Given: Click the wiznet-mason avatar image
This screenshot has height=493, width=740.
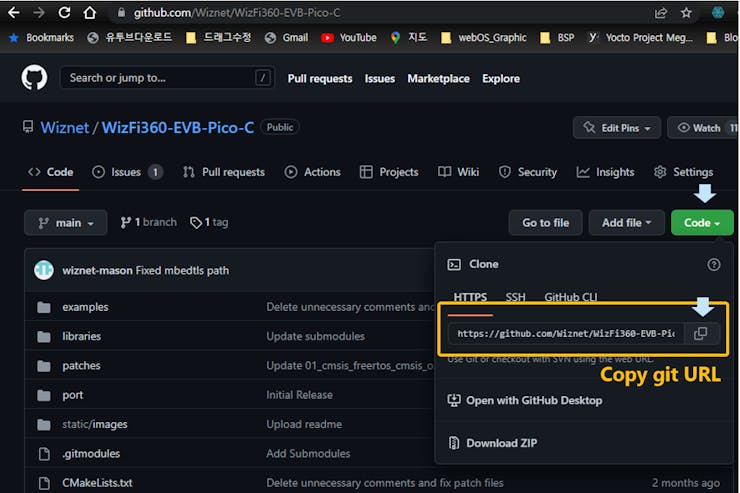Looking at the screenshot, I should click(x=44, y=270).
